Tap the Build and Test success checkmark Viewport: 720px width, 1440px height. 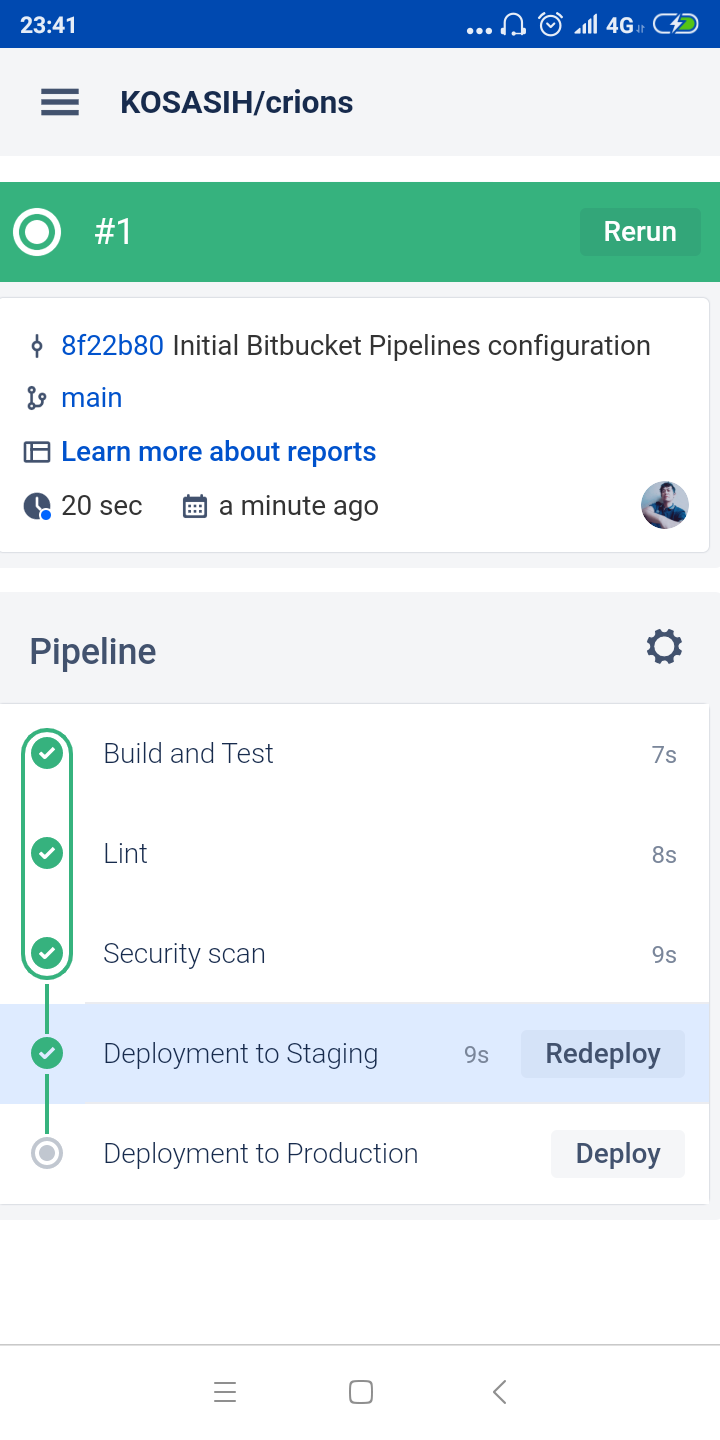[47, 753]
